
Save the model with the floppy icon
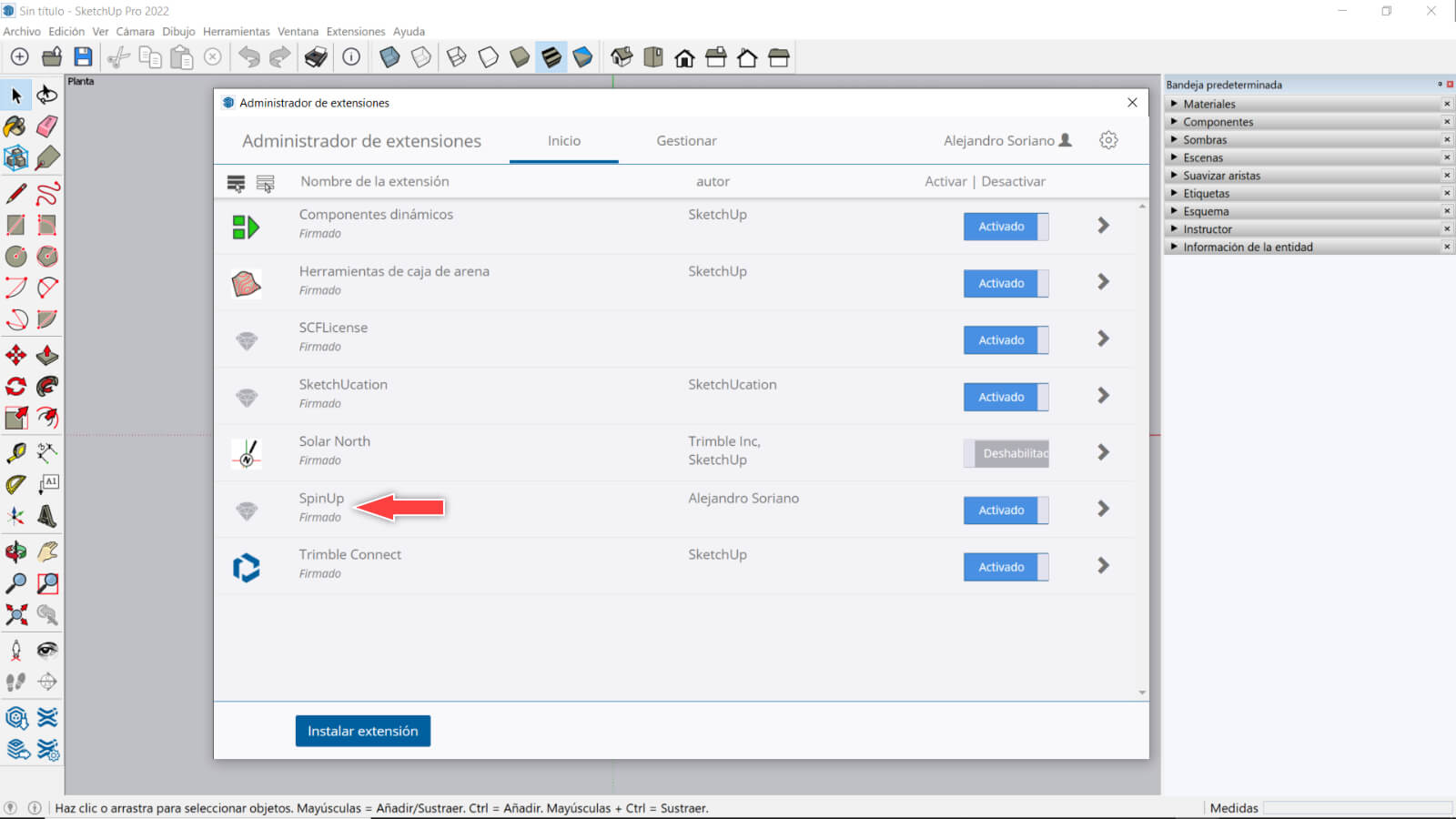click(x=83, y=57)
